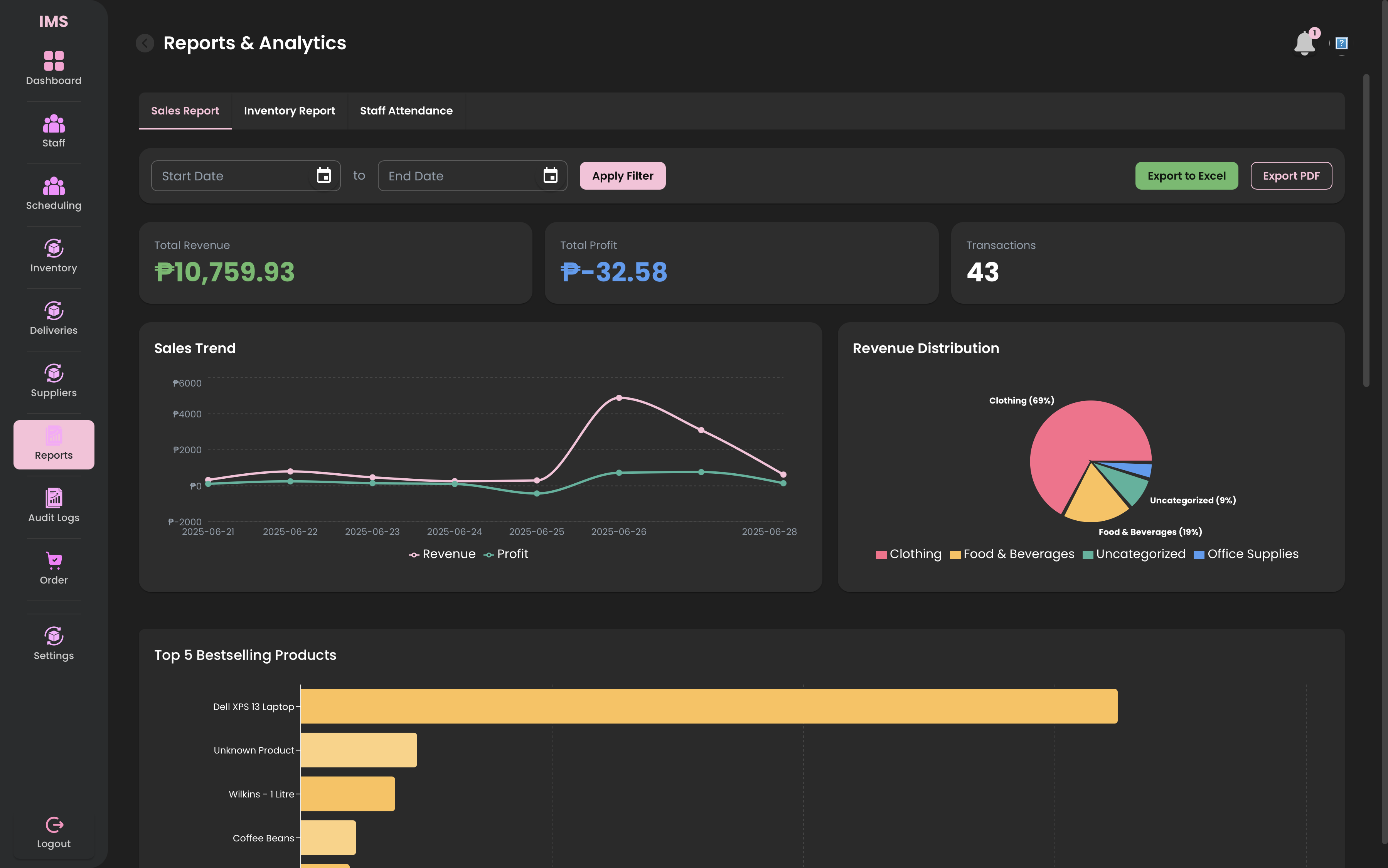
Task: Switch to the Staff Attendance tab
Action: 406,111
